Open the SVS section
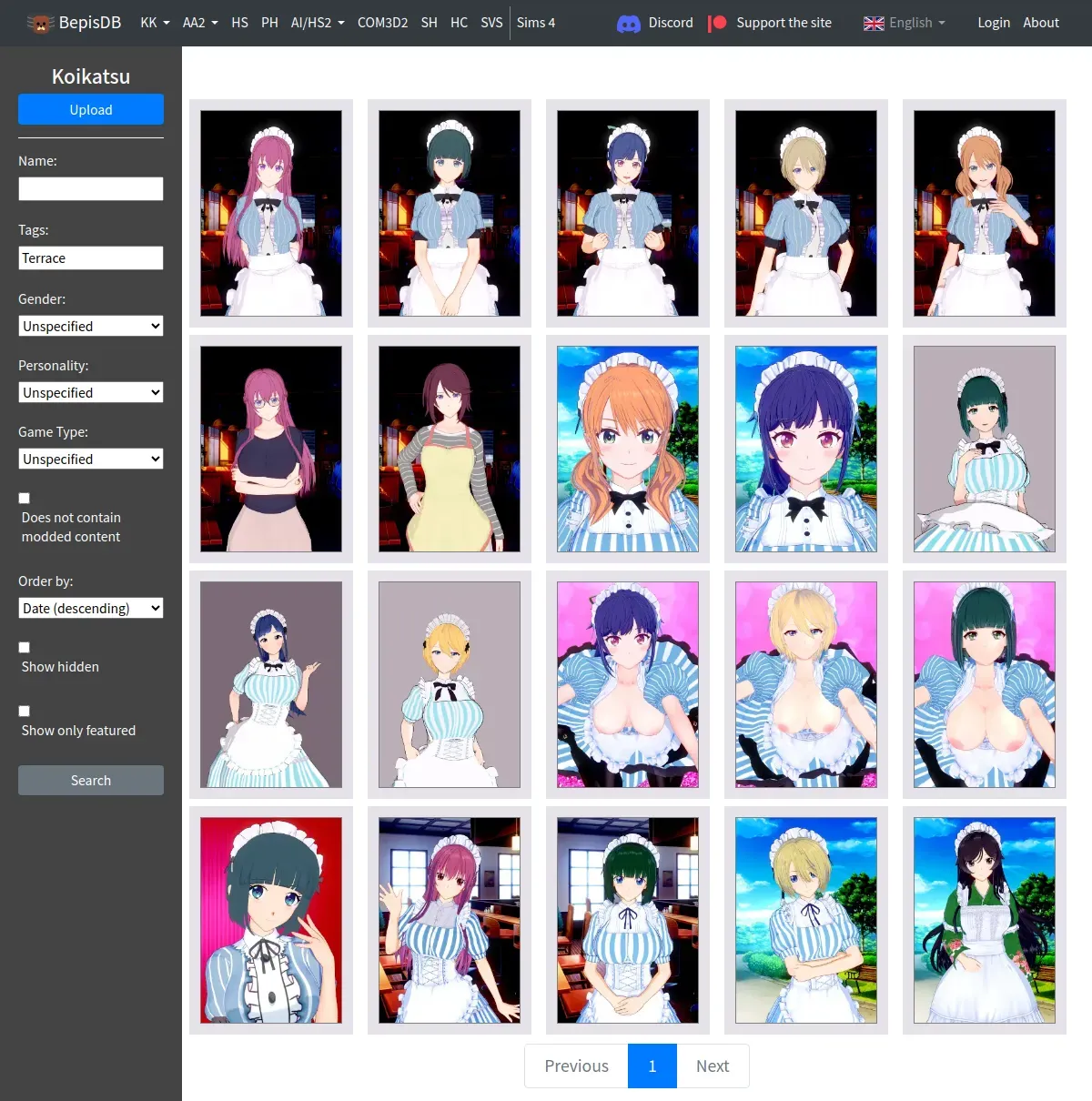This screenshot has height=1101, width=1092. 491,23
